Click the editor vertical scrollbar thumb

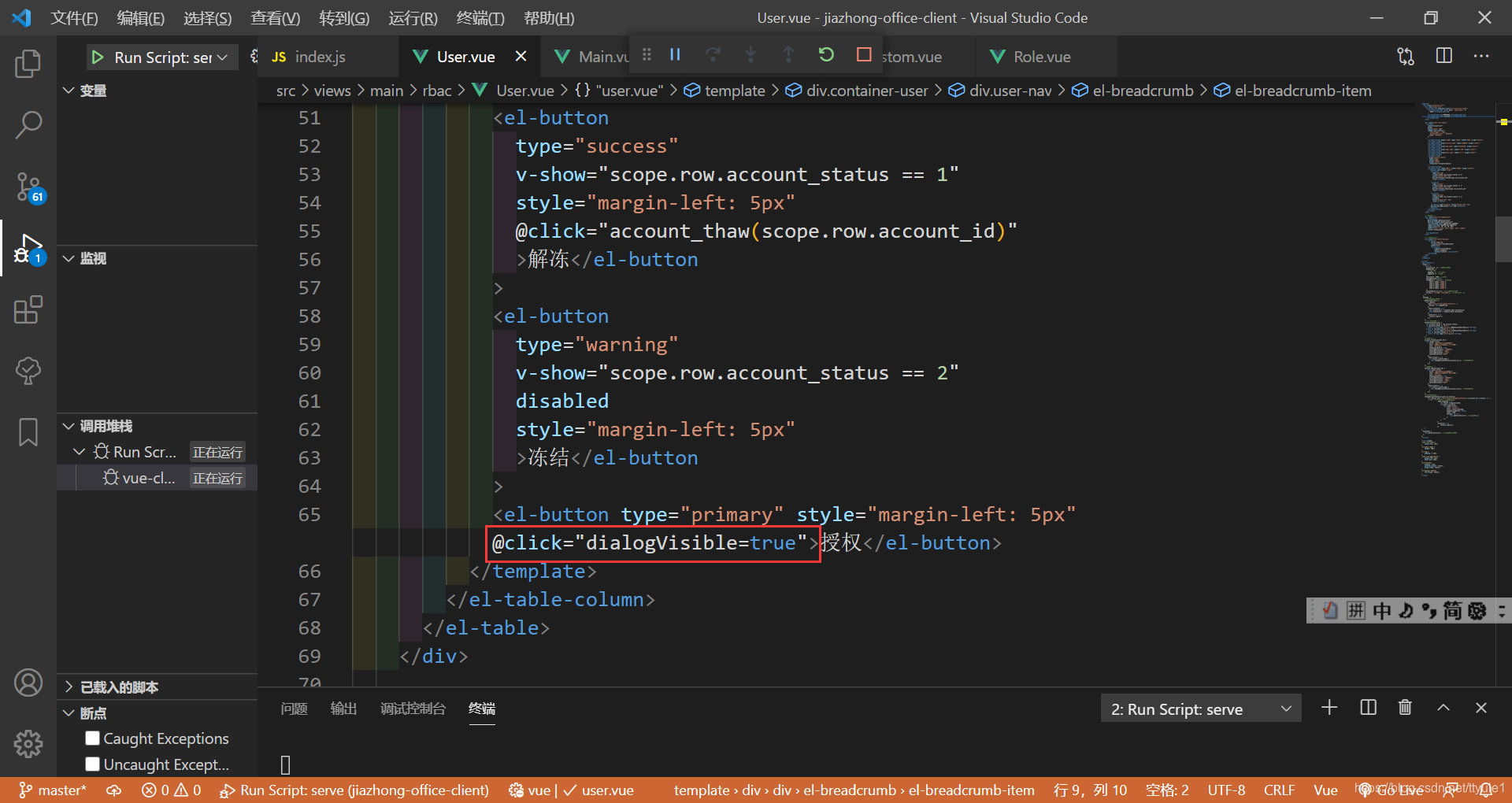pos(1503,238)
